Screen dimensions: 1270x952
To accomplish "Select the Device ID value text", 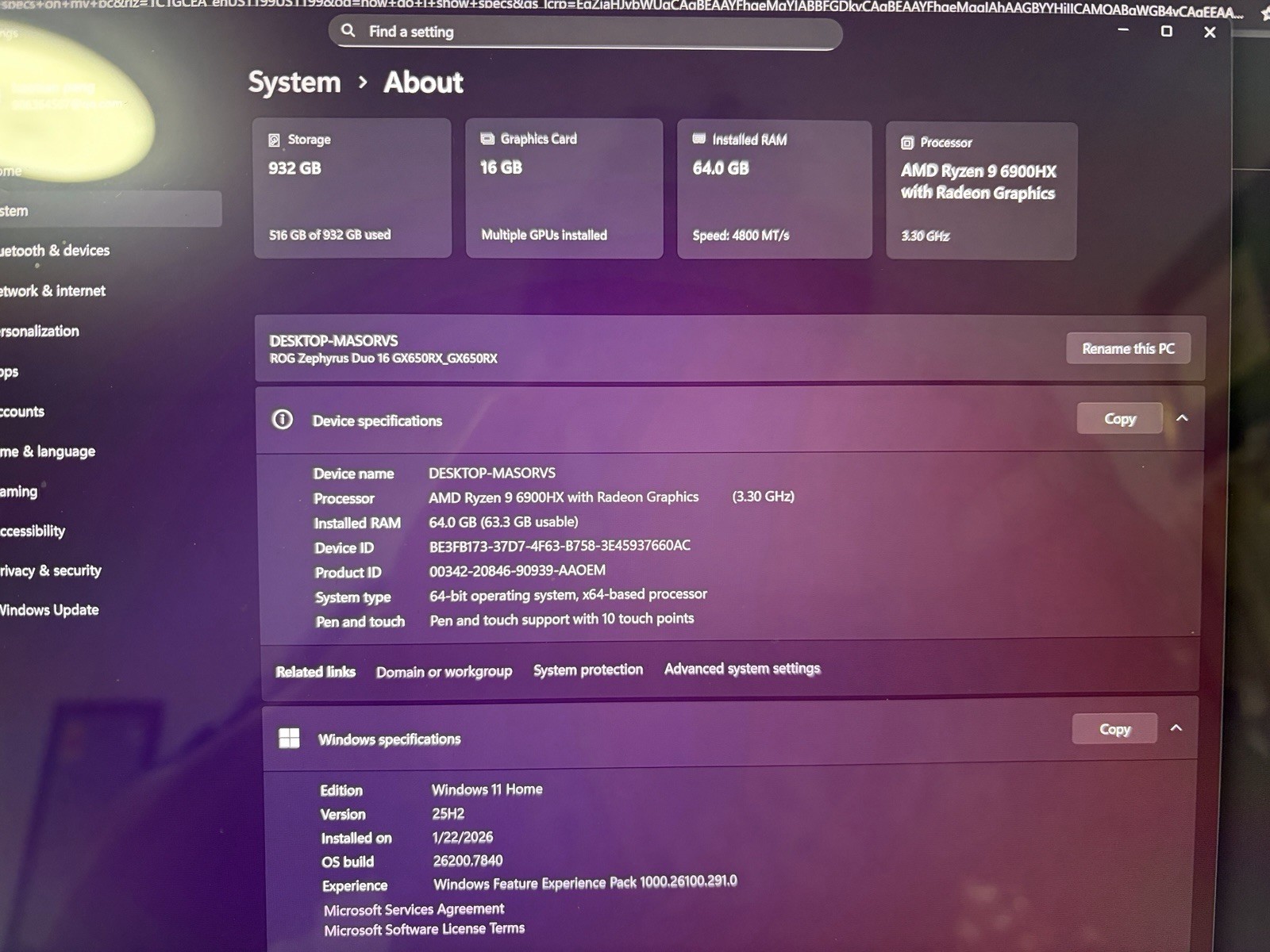I will pos(560,546).
